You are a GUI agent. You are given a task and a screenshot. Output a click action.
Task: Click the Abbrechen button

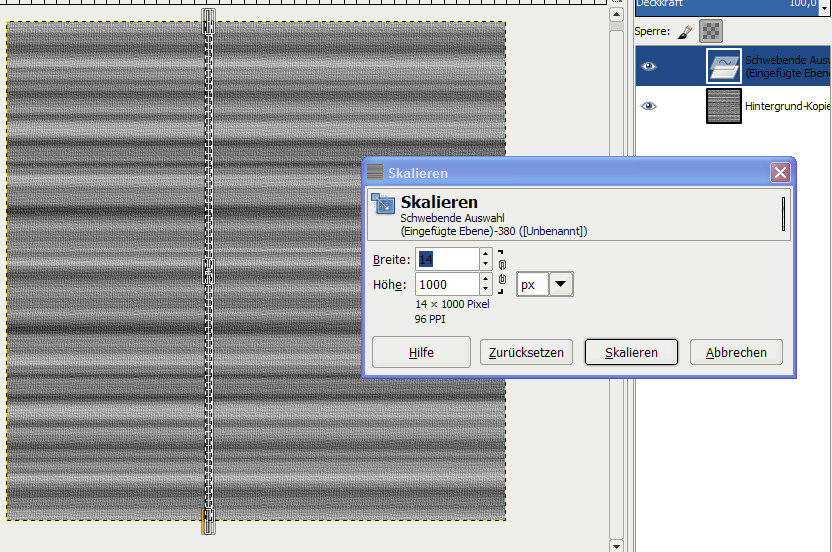[x=736, y=352]
